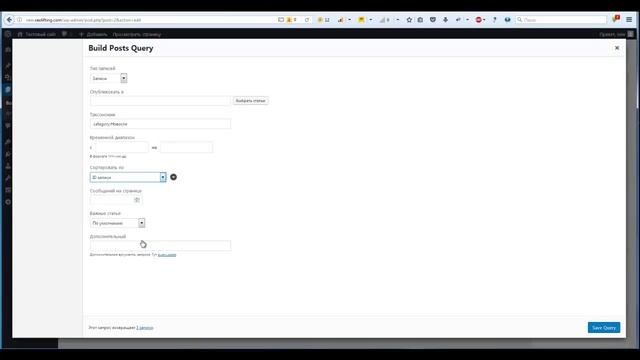Click the user greeting in admin bar
The height and width of the screenshot is (360, 640).
616,34
